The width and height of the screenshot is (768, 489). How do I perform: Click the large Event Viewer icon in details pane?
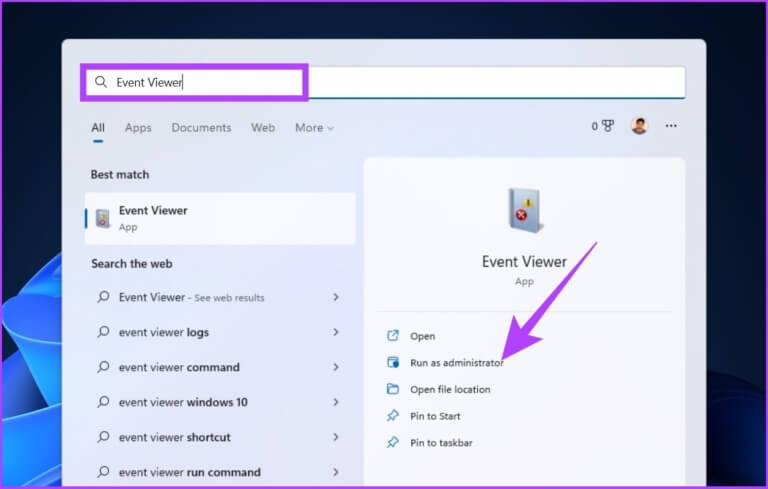tap(525, 210)
